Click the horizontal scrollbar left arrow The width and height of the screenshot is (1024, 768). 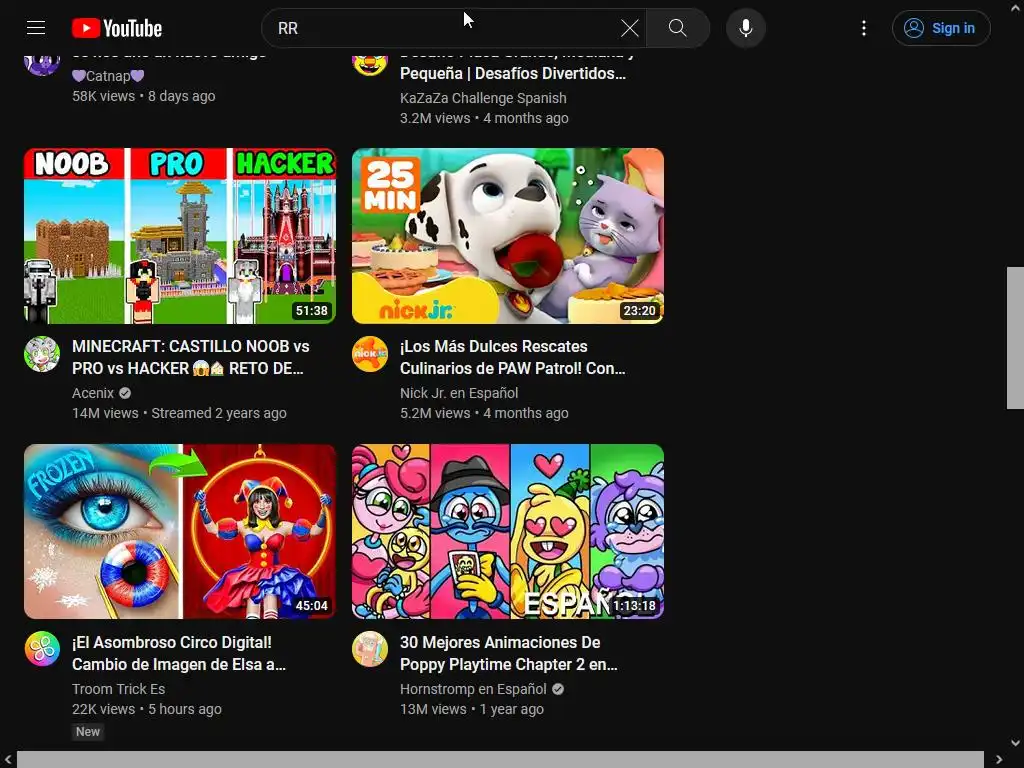point(8,760)
